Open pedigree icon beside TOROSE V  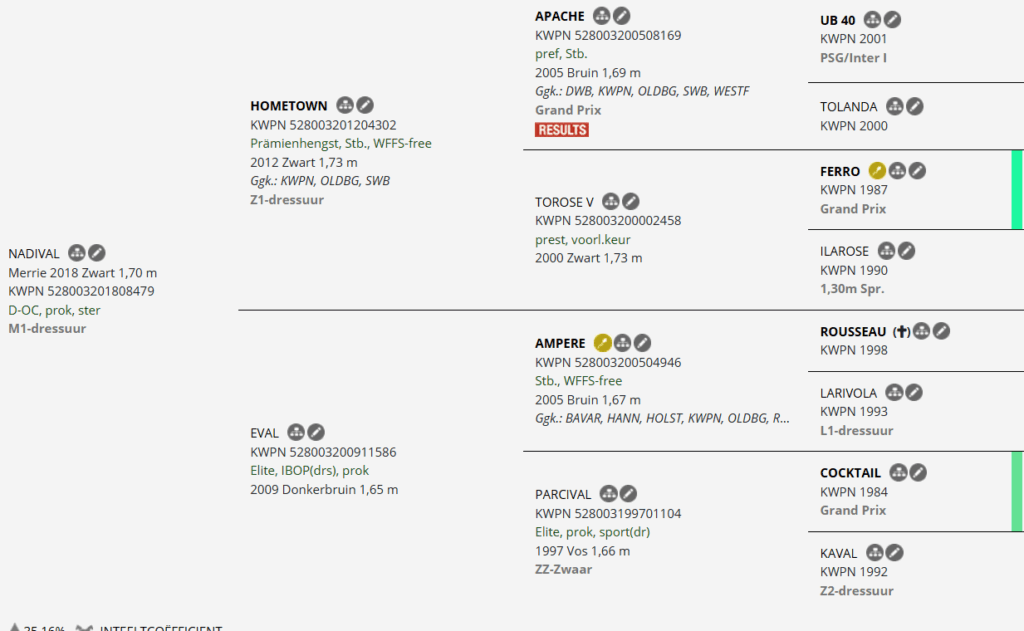[x=610, y=202]
